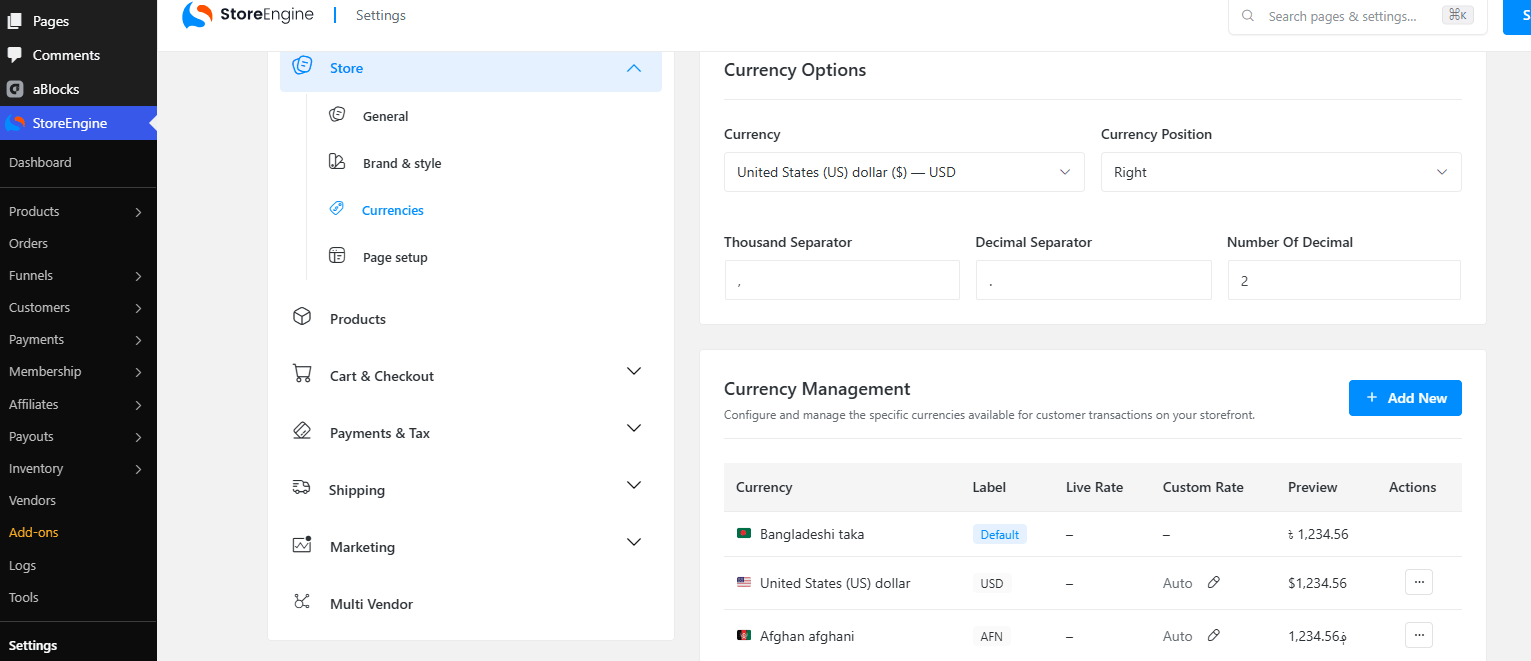Click the Bangladesh flag icon
This screenshot has height=661, width=1531.
point(743,534)
